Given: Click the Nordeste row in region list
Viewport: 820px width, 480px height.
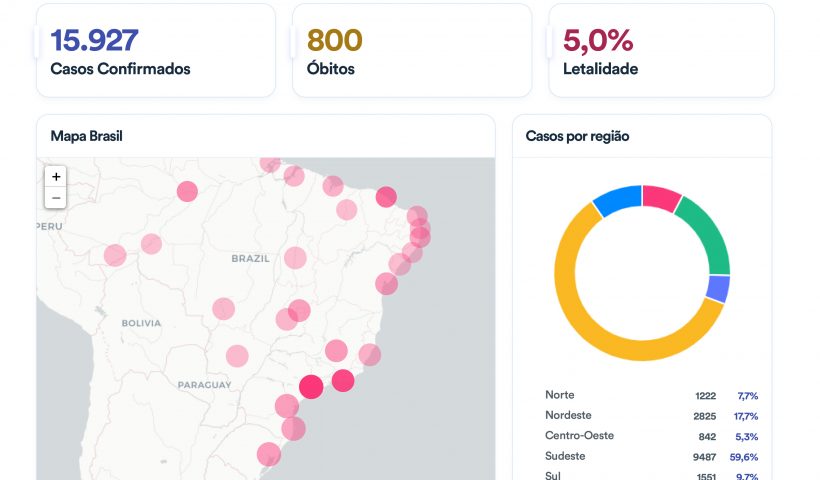Looking at the screenshot, I should pyautogui.click(x=650, y=415).
